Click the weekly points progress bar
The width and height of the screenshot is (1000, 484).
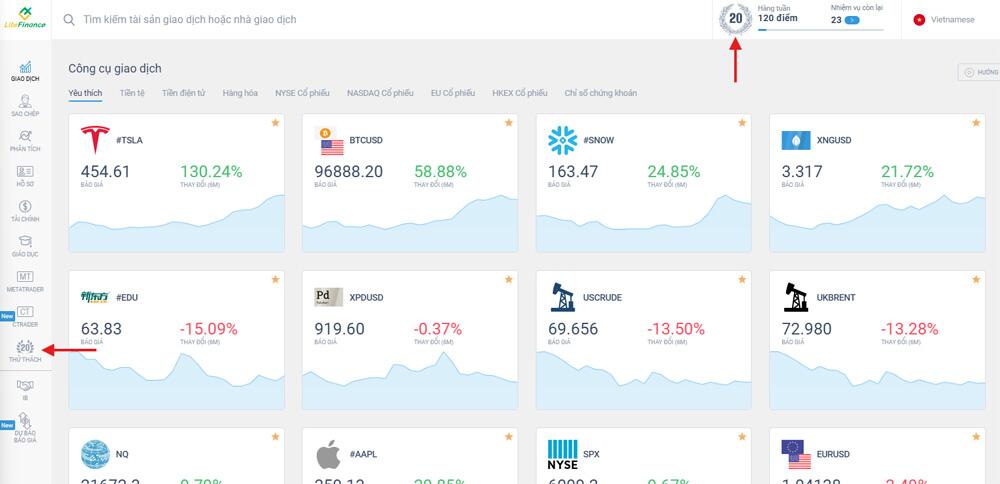point(821,30)
